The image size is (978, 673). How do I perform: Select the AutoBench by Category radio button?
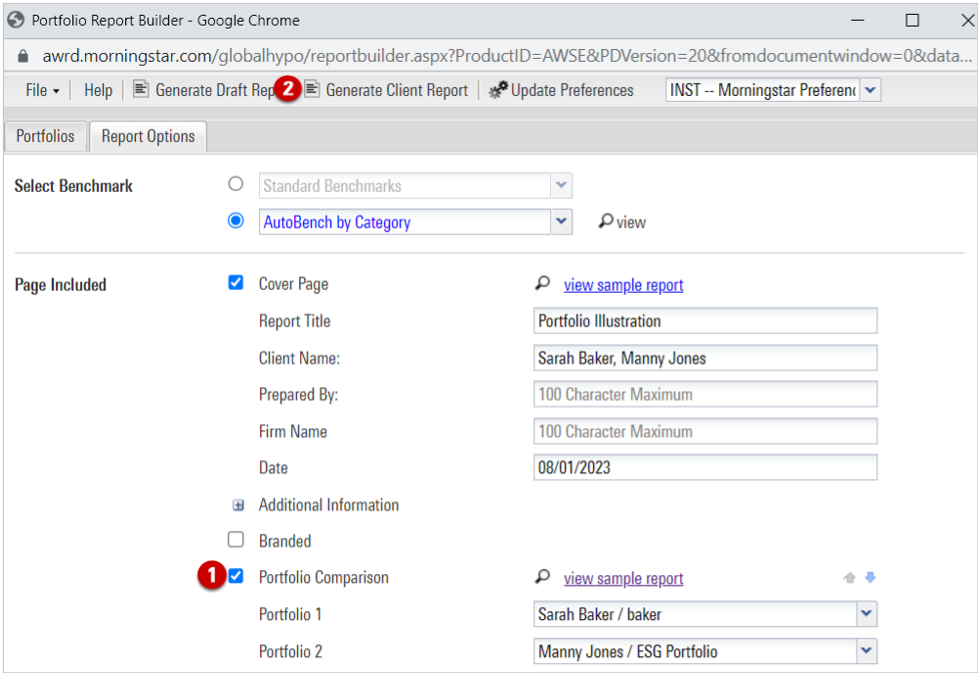pyautogui.click(x=236, y=221)
